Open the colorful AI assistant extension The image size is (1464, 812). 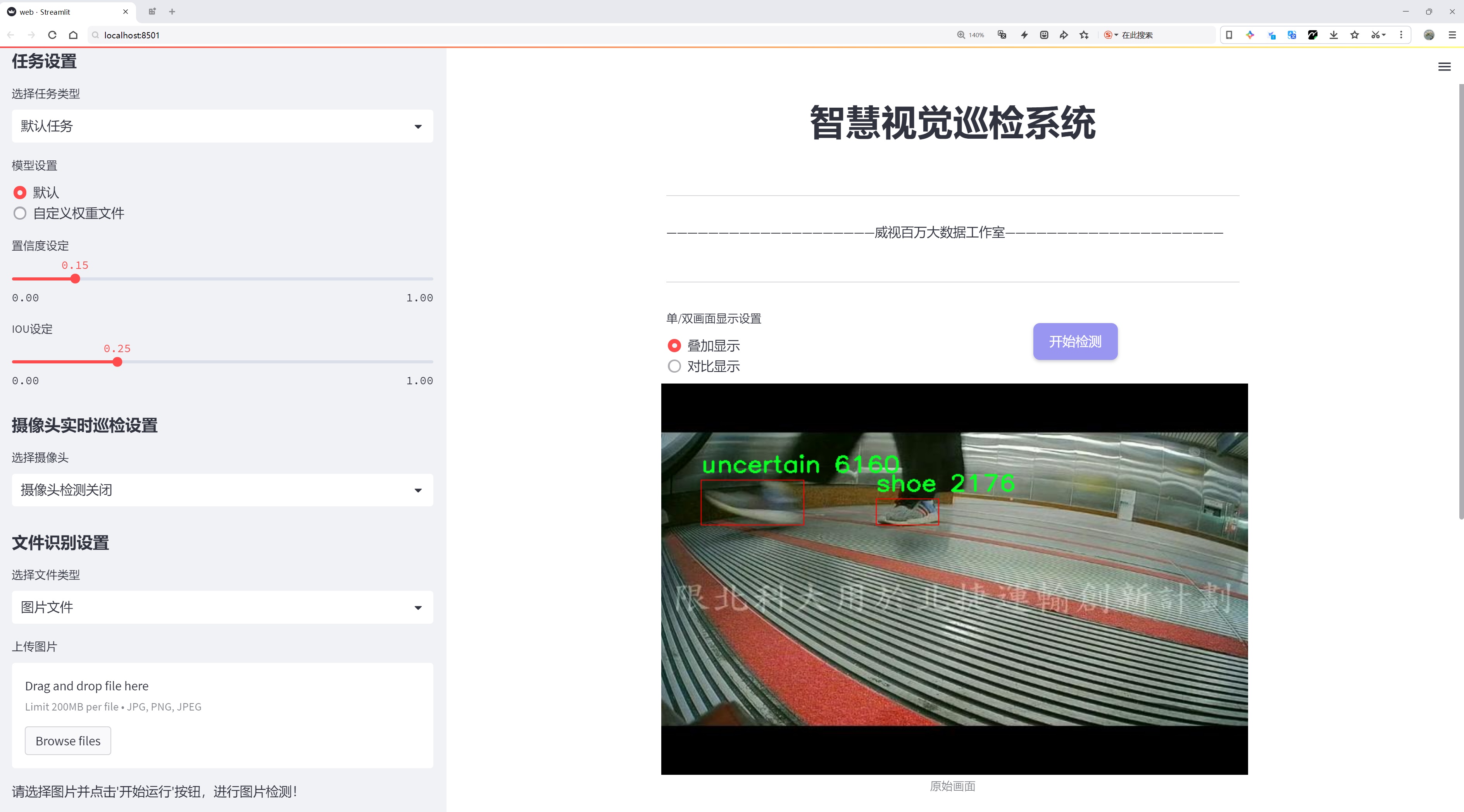[x=1250, y=35]
